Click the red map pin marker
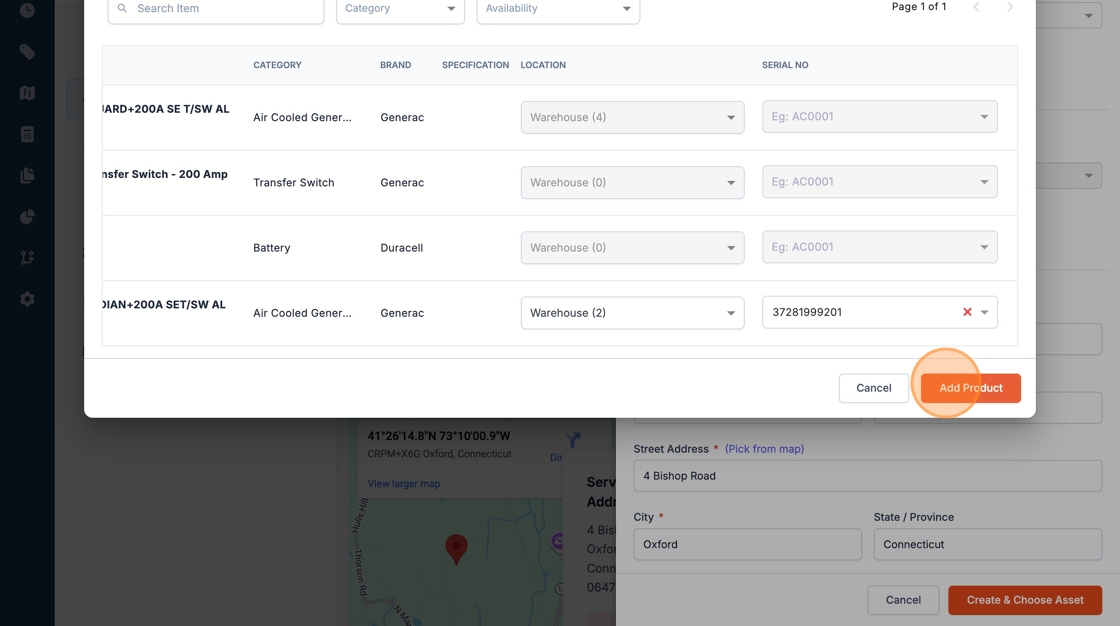1120x626 pixels. [x=456, y=549]
